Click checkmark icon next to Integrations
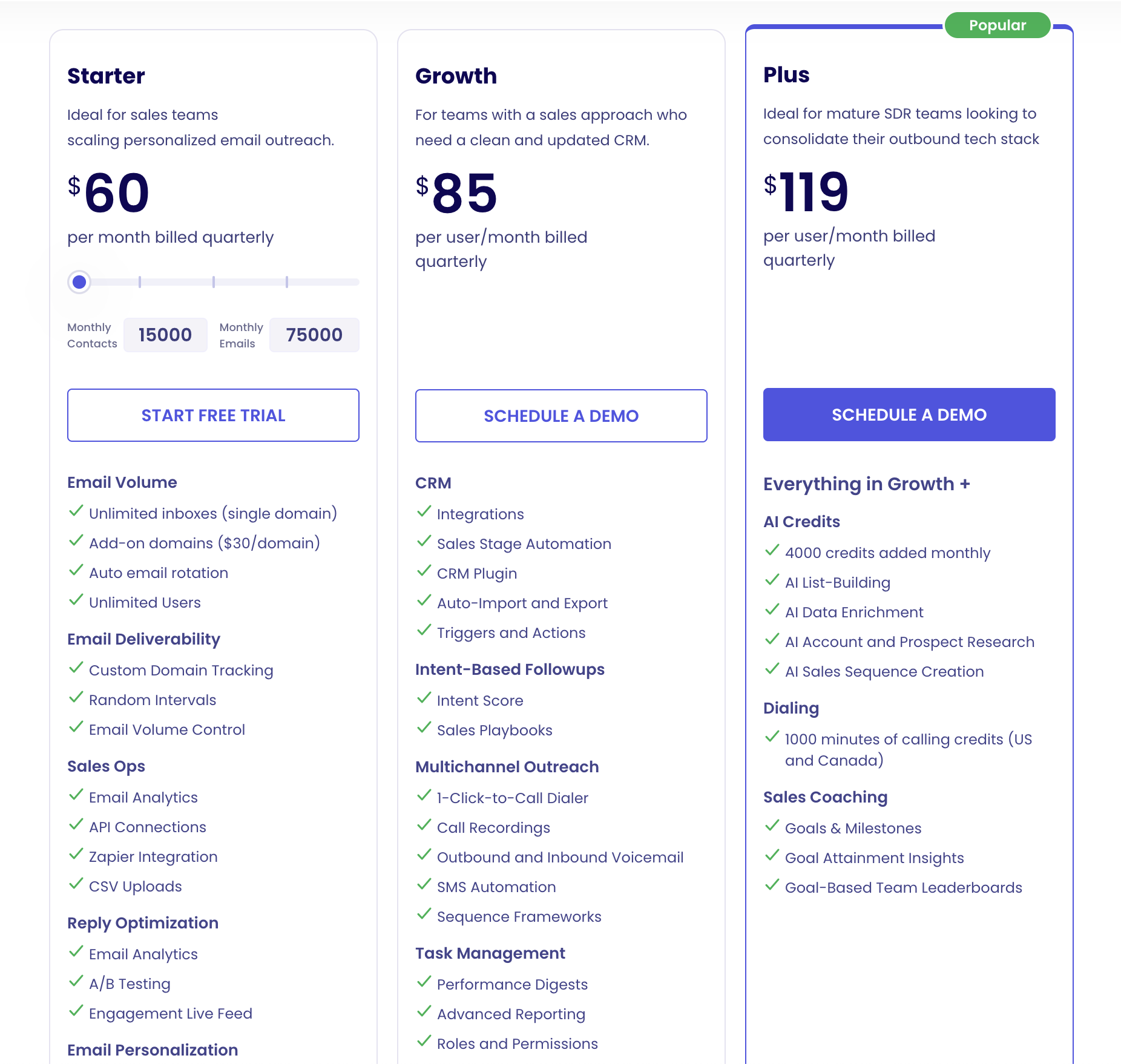Screen dimensions: 1121x1064 pyautogui.click(x=424, y=512)
